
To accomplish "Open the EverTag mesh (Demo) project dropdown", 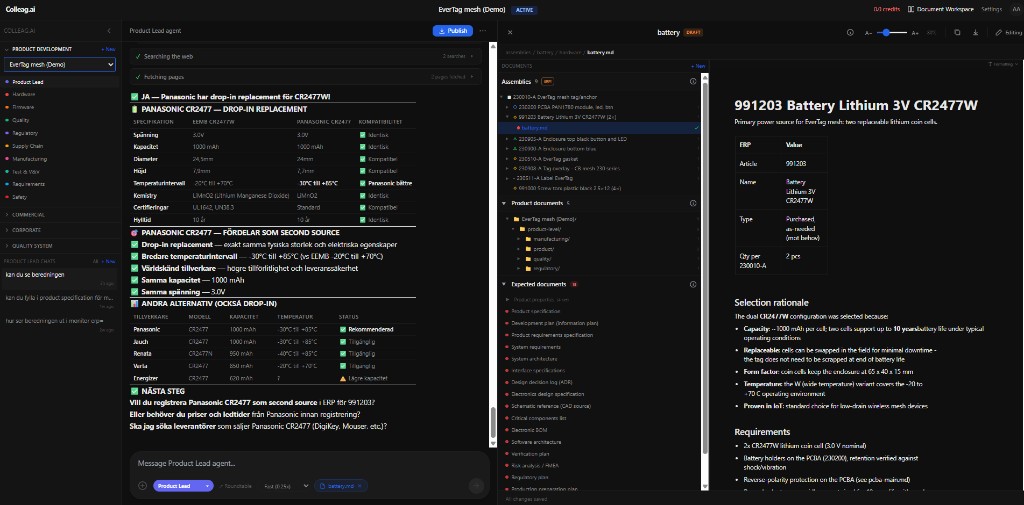I will tap(60, 65).
